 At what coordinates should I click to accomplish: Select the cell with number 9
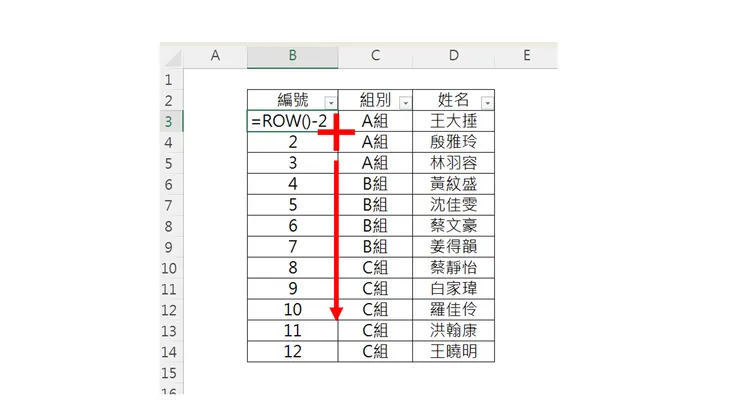(293, 289)
